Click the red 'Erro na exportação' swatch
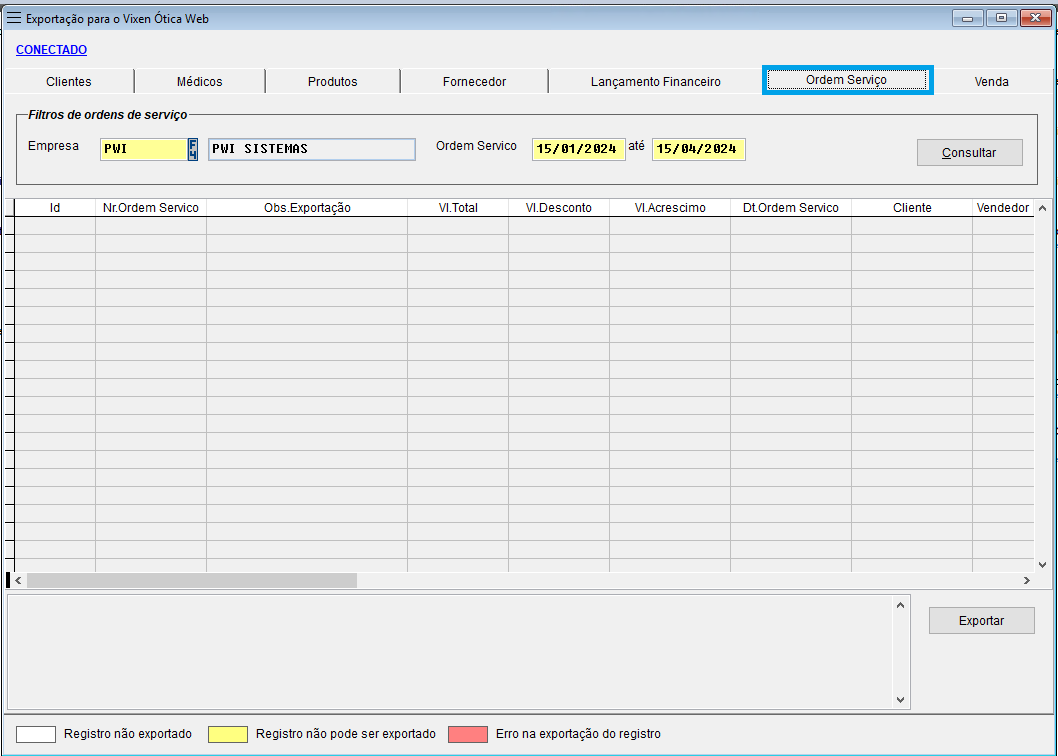The width and height of the screenshot is (1058, 756). 467,734
